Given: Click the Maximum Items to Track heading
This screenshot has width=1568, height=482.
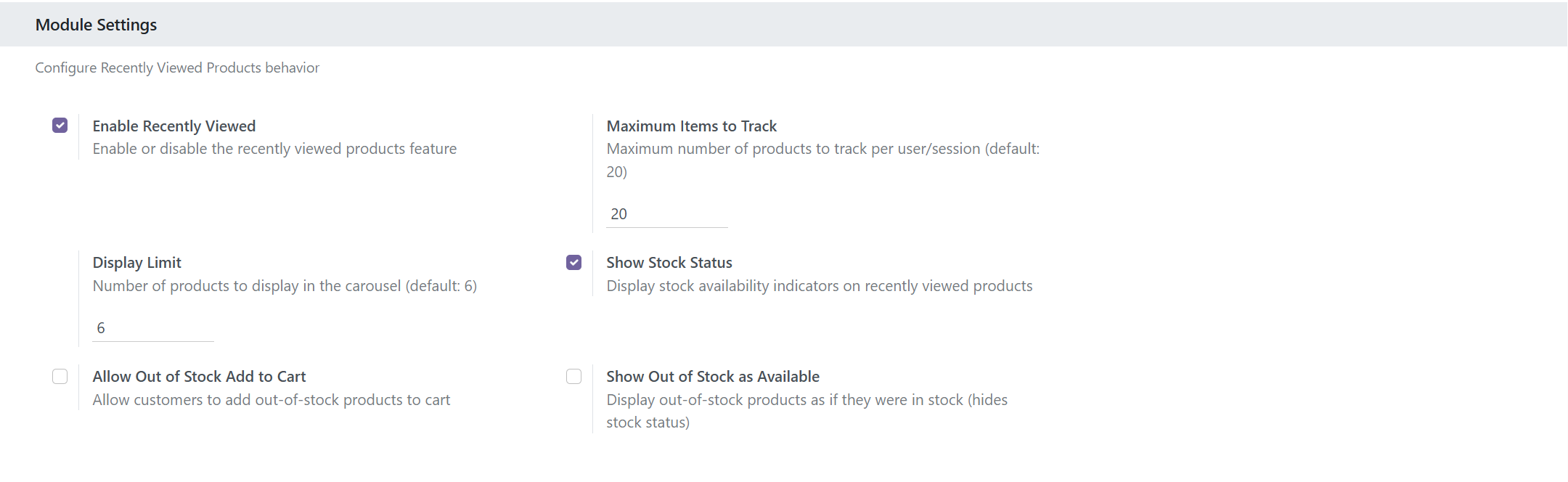Looking at the screenshot, I should pos(692,126).
